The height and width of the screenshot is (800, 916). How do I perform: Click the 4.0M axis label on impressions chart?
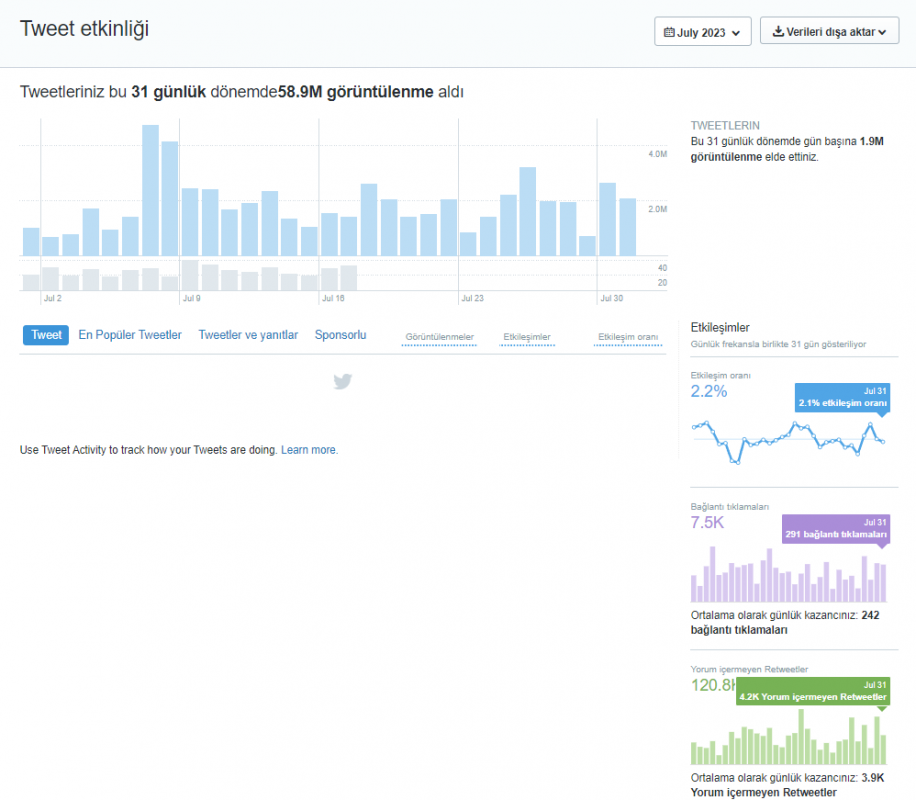tap(657, 154)
